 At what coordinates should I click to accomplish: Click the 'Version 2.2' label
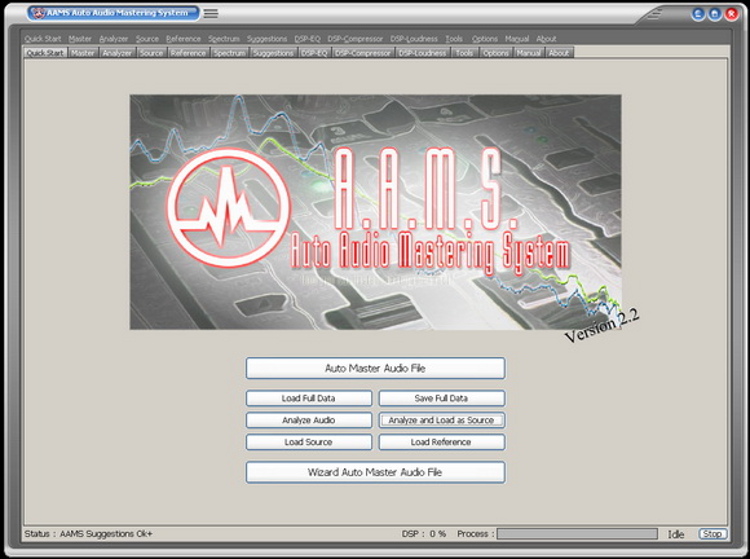pyautogui.click(x=602, y=325)
